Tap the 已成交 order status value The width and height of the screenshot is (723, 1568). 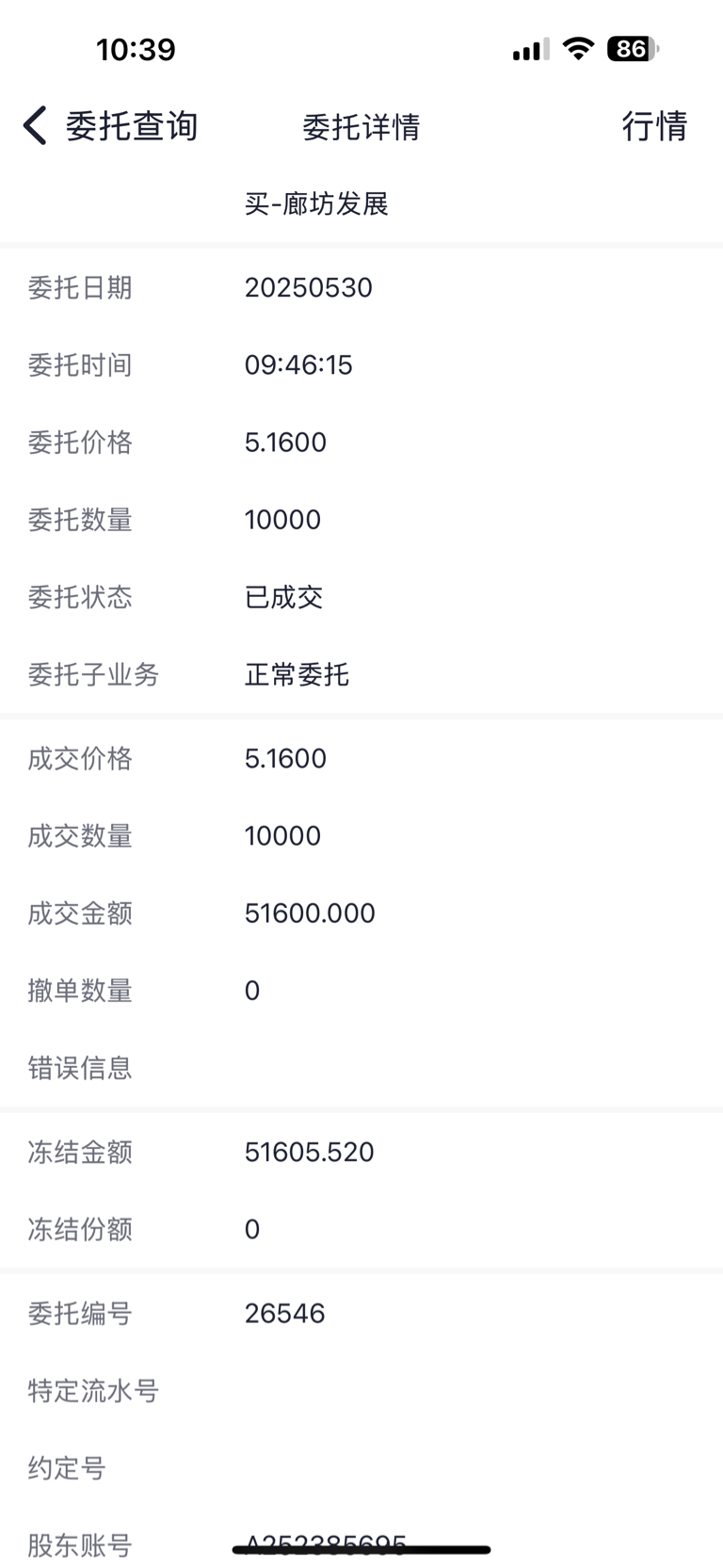(x=283, y=597)
